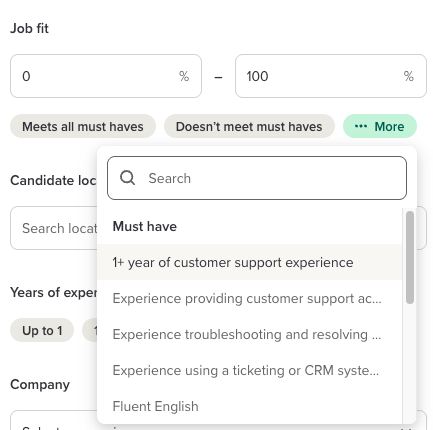Select 1+ year of customer support experience
The height and width of the screenshot is (430, 433).
[x=250, y=262]
